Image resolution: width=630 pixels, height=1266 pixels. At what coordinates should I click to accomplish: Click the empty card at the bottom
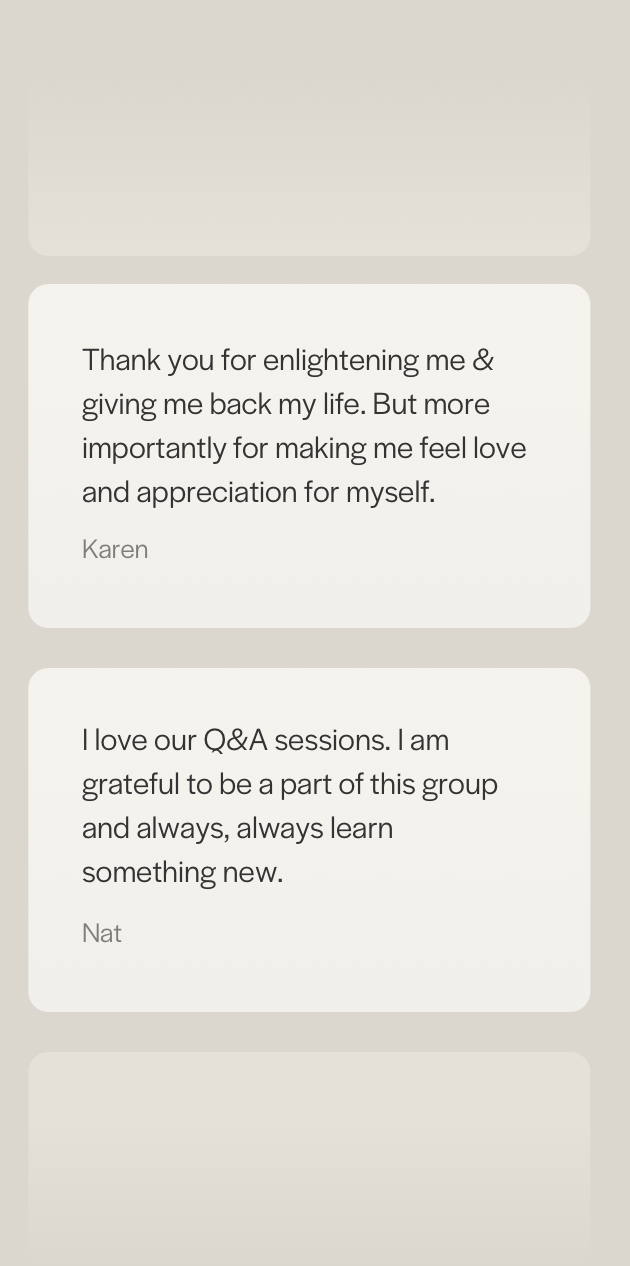309,1159
